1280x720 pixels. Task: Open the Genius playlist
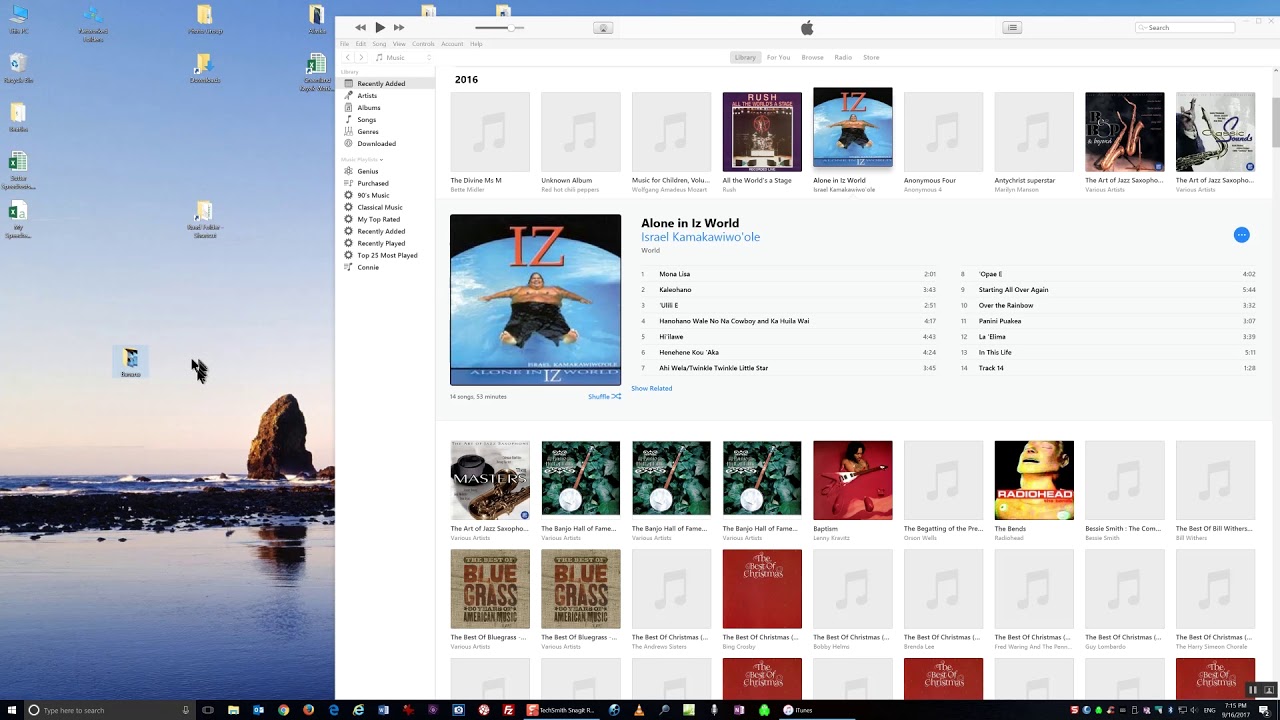[x=385, y=171]
